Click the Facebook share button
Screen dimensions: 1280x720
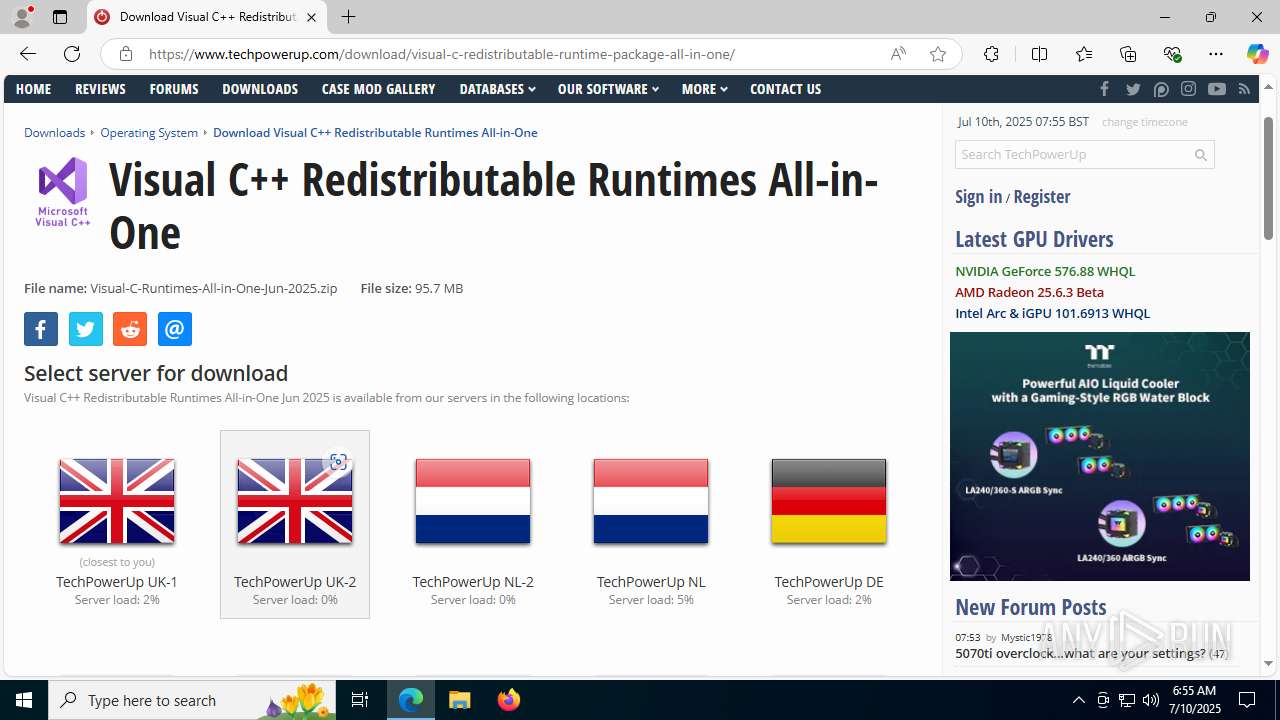pyautogui.click(x=41, y=329)
